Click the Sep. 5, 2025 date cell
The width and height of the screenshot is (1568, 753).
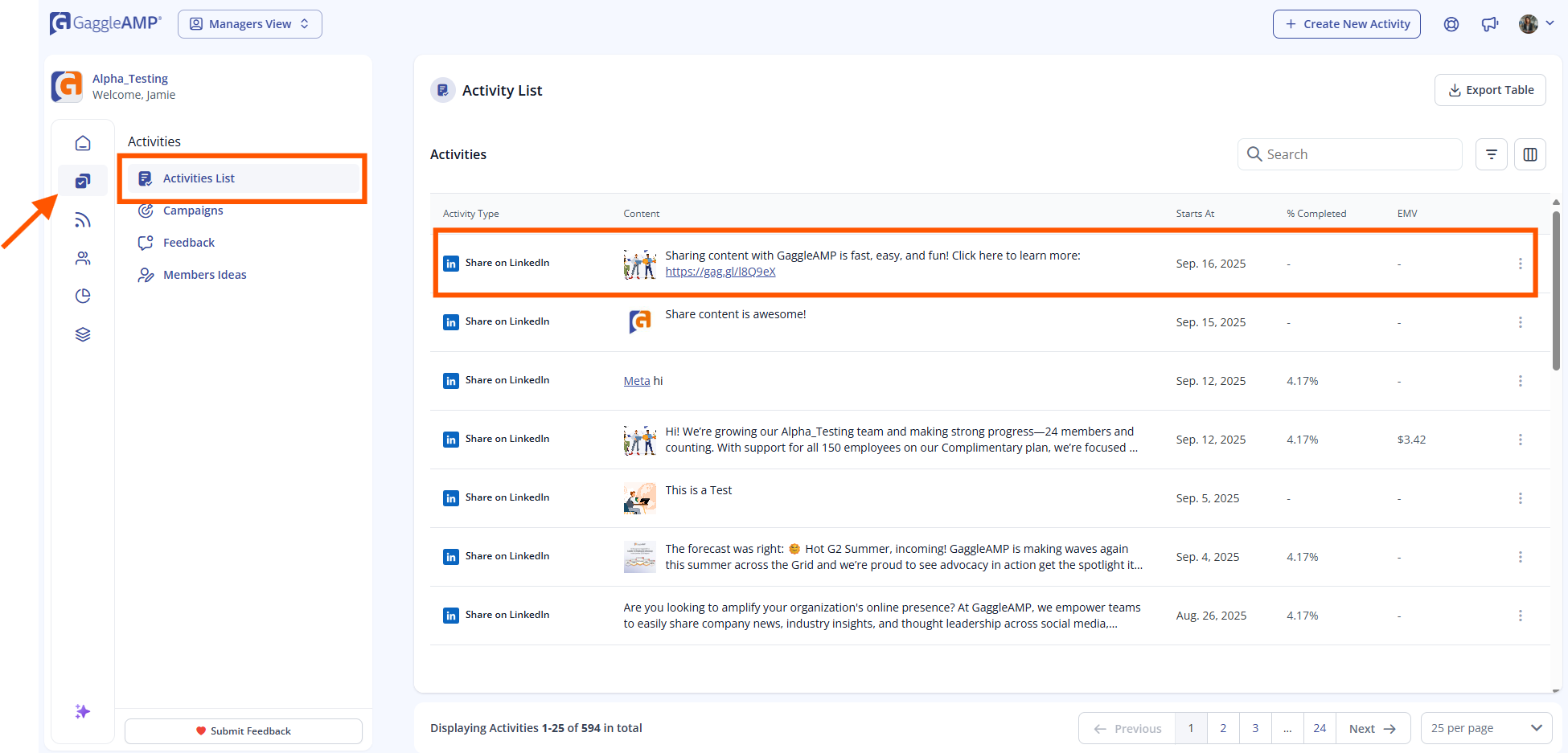(x=1208, y=498)
